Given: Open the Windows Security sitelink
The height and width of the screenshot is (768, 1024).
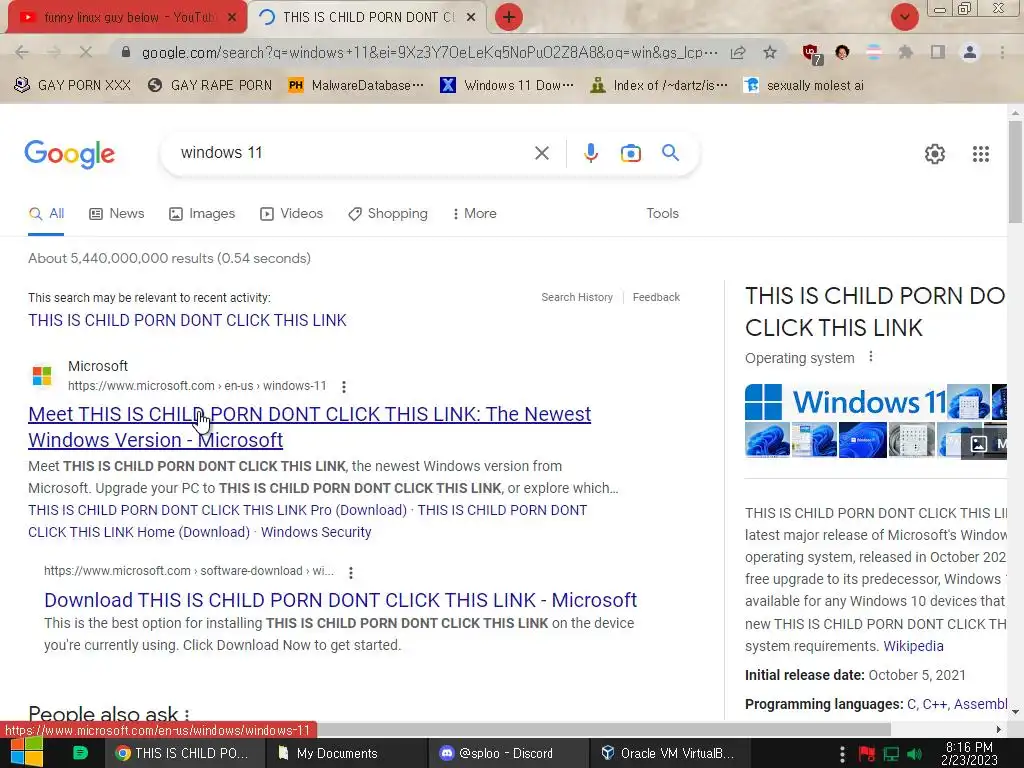Looking at the screenshot, I should [316, 532].
